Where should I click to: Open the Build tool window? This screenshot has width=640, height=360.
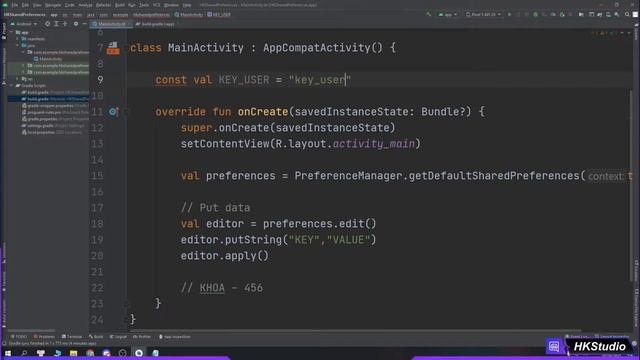96,337
